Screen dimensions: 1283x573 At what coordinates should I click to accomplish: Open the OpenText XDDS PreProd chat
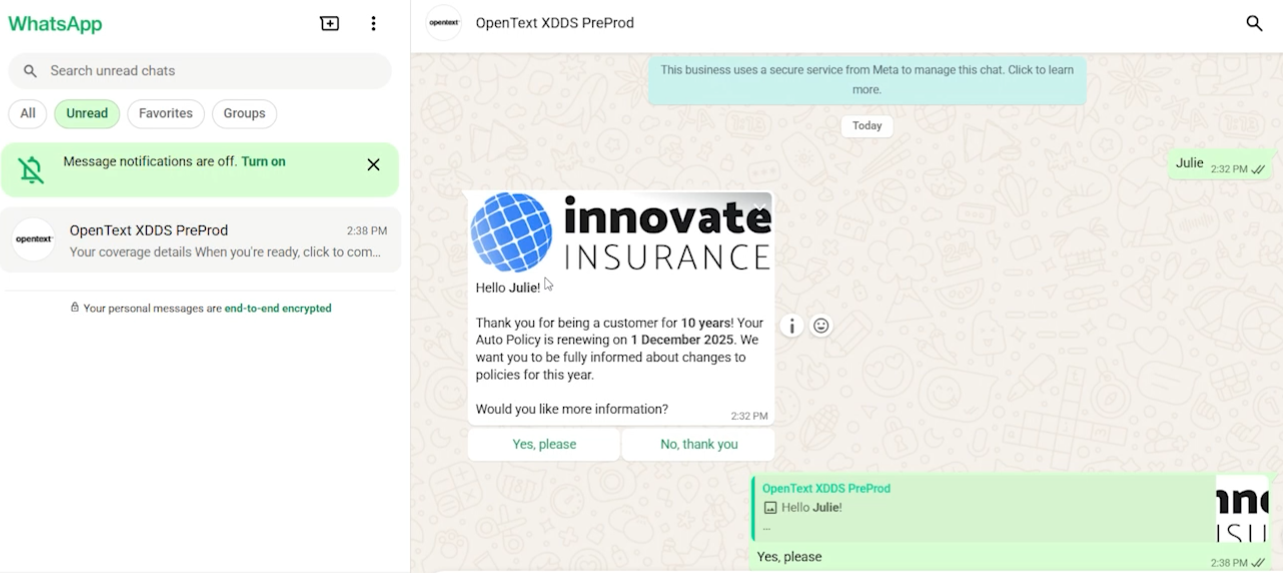pyautogui.click(x=200, y=240)
